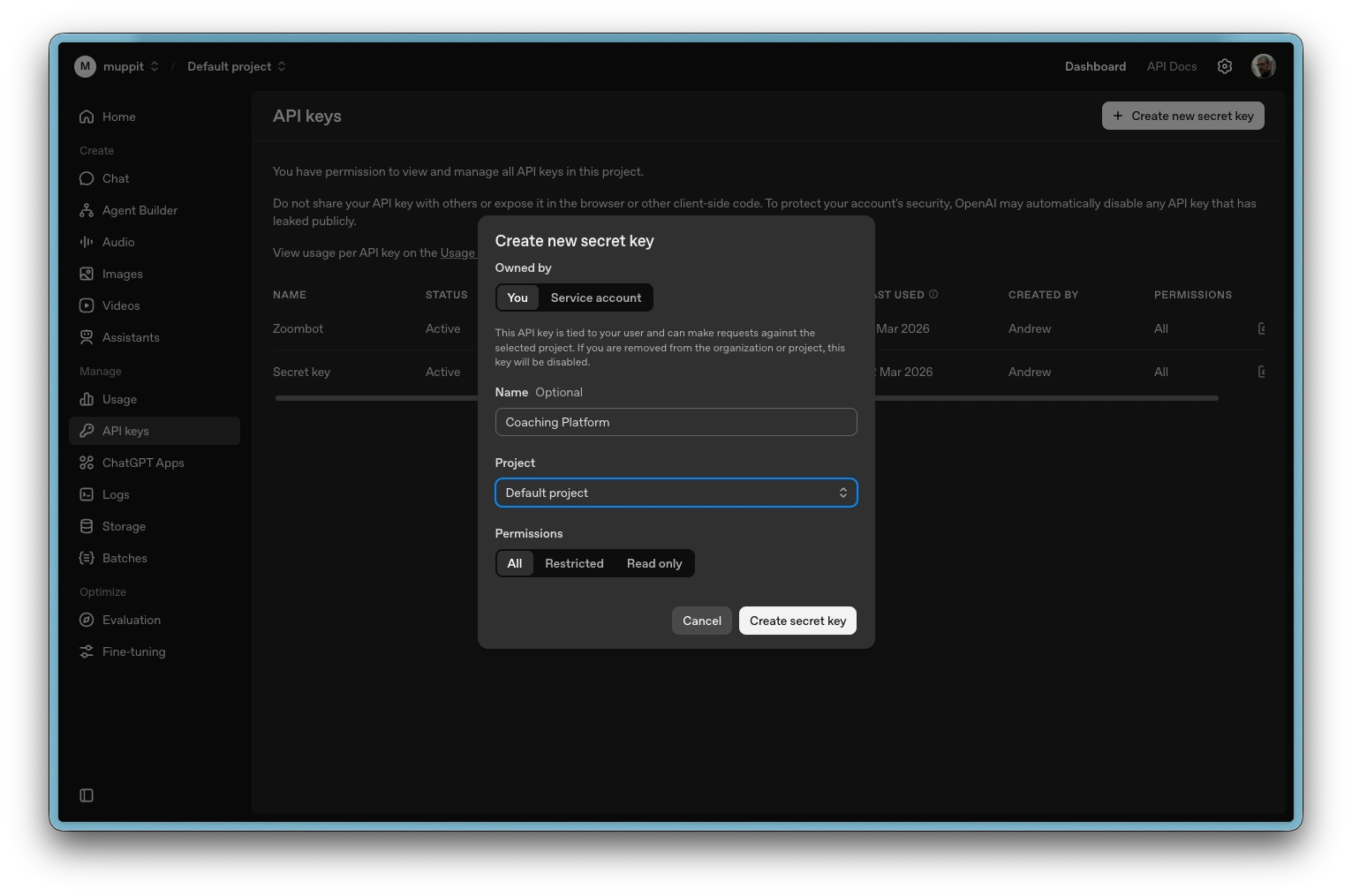Open the Dashboard tab
Screen dimensions: 1352x896
click(x=1095, y=66)
